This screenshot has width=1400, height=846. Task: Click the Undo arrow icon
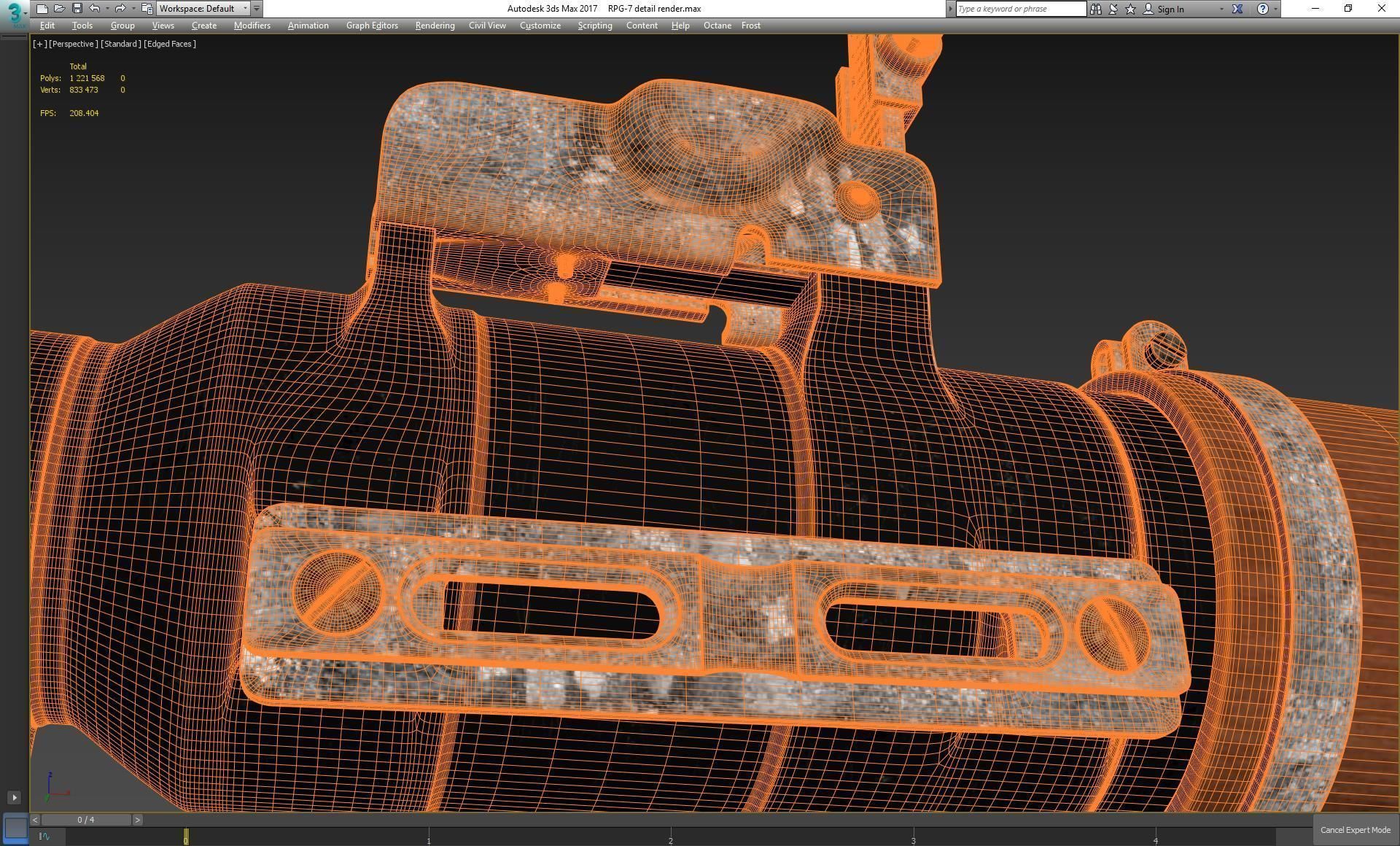(95, 9)
